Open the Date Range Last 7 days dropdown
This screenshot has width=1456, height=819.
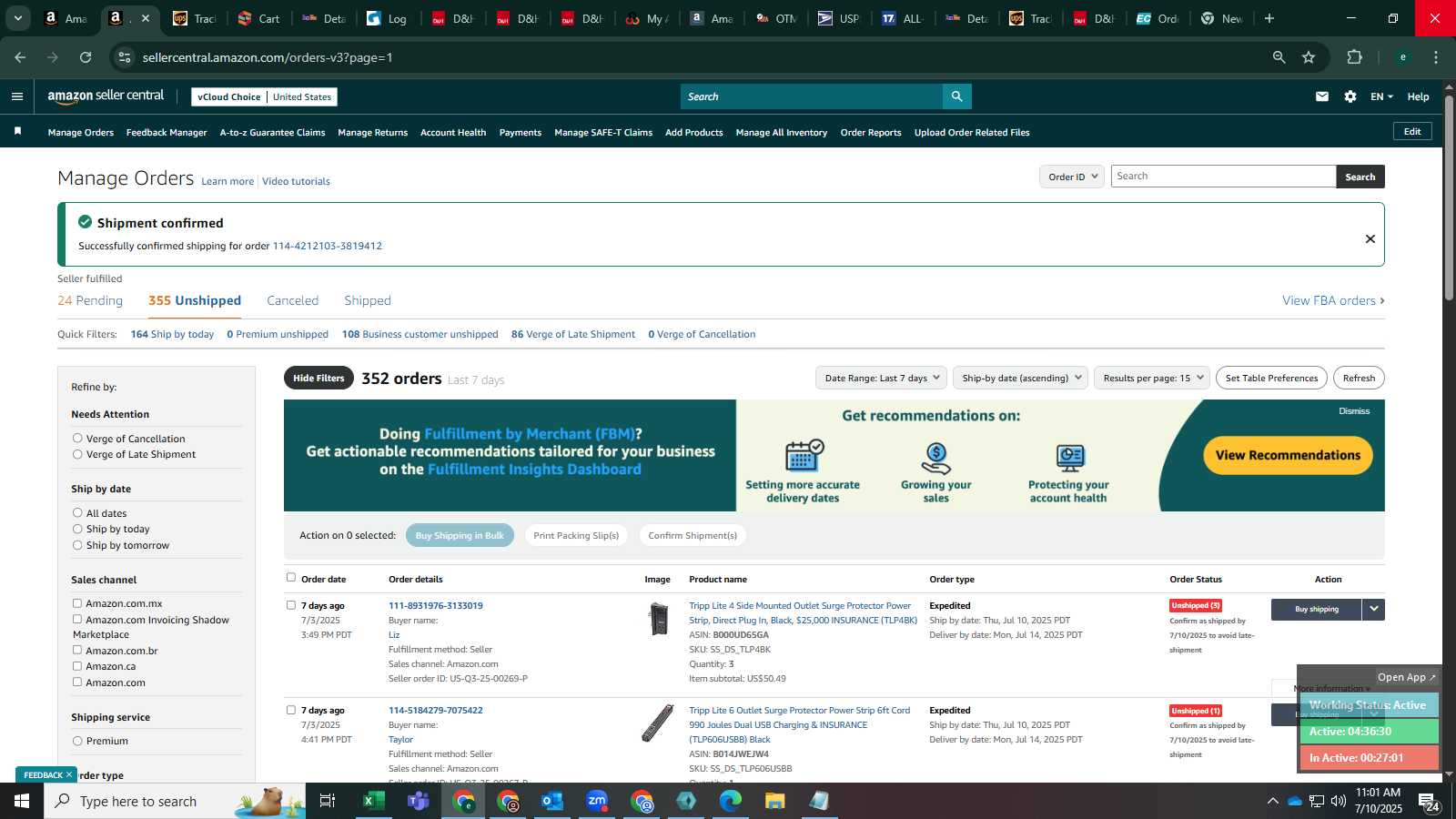coord(881,378)
